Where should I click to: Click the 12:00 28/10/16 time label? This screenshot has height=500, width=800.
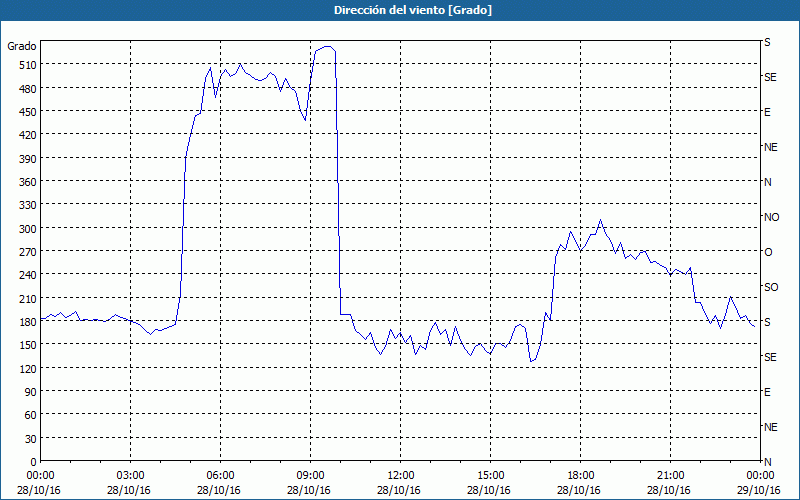click(399, 483)
